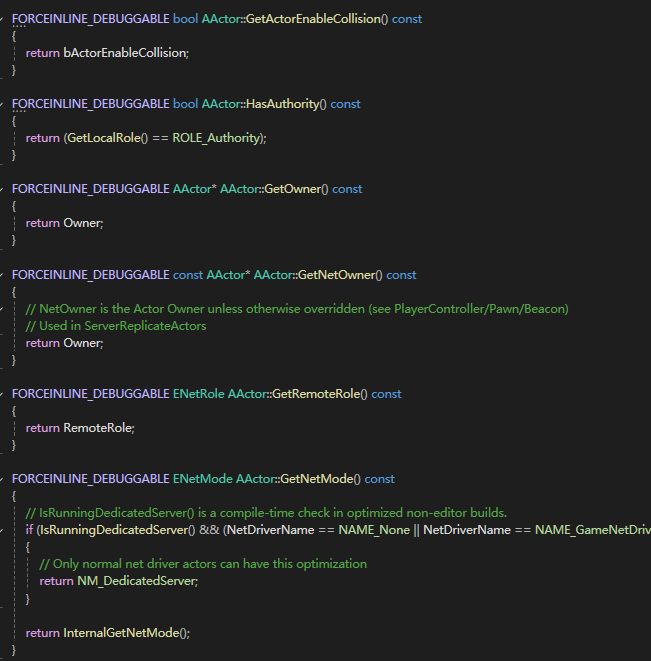Click the 'Only normal net driver actors' comment
Image resolution: width=651 pixels, height=661 pixels.
(x=203, y=564)
